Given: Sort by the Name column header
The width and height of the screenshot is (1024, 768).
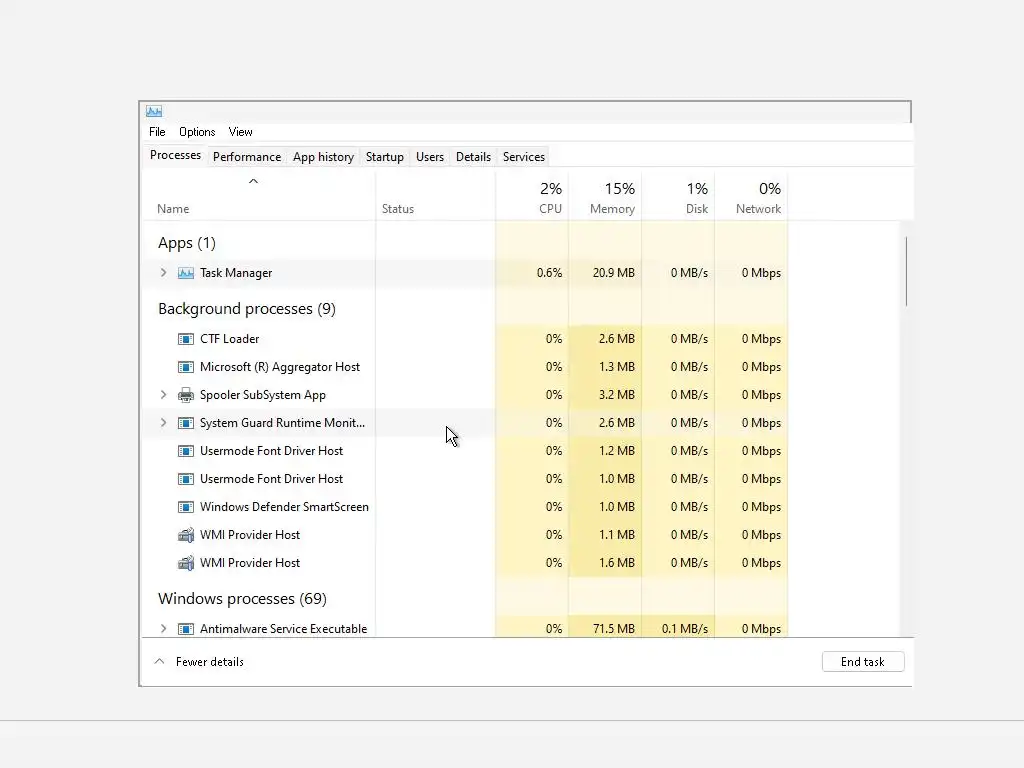Looking at the screenshot, I should [259, 197].
